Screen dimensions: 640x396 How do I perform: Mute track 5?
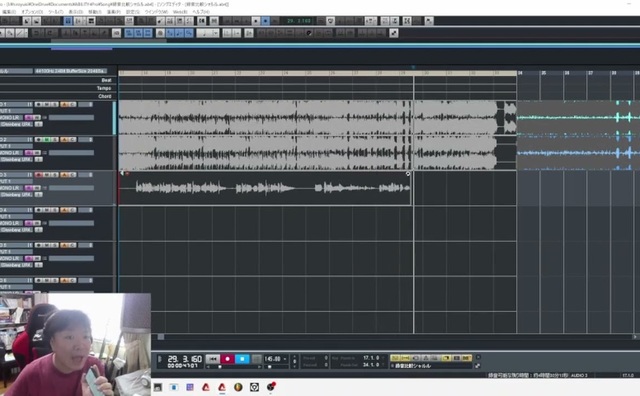[47, 245]
